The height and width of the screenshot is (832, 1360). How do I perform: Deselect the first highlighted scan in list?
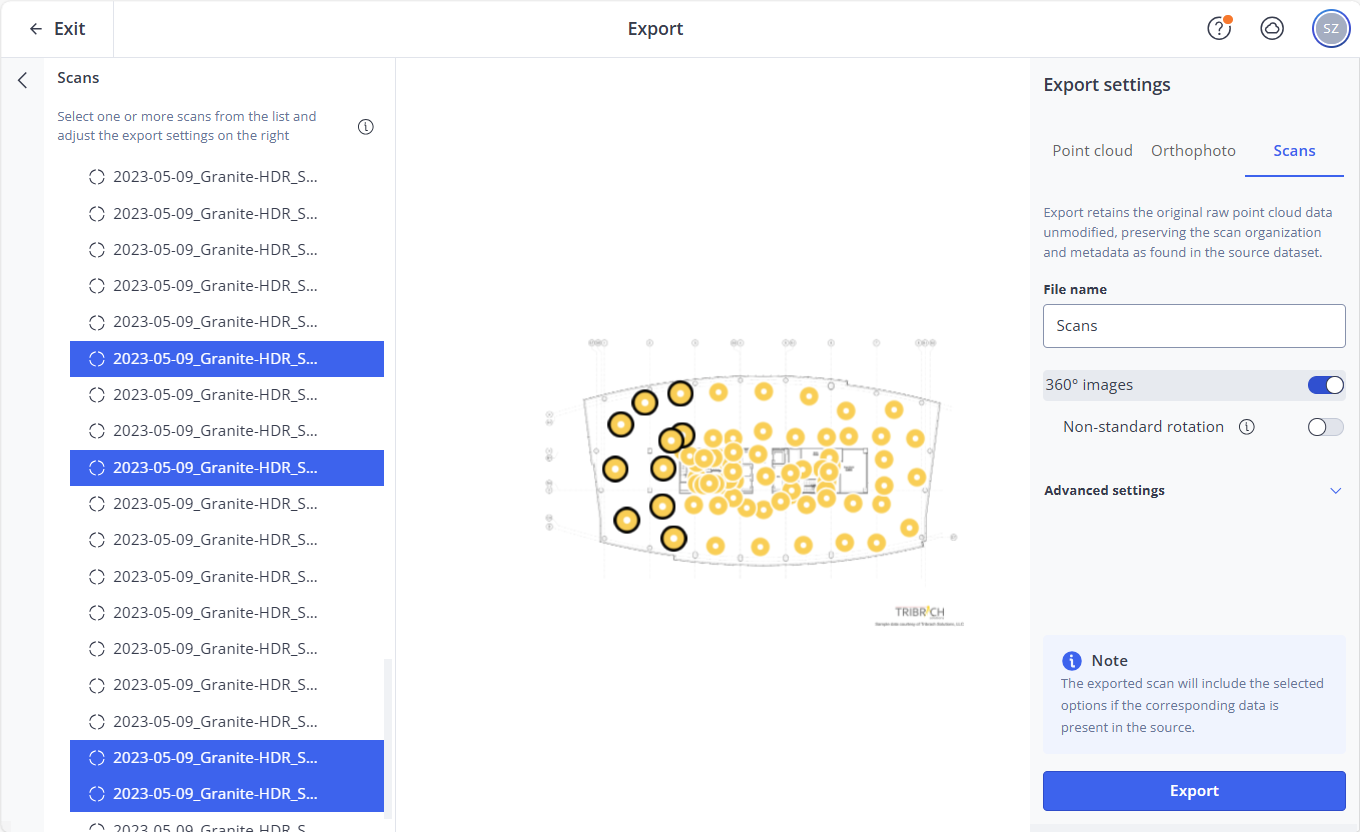pos(226,359)
